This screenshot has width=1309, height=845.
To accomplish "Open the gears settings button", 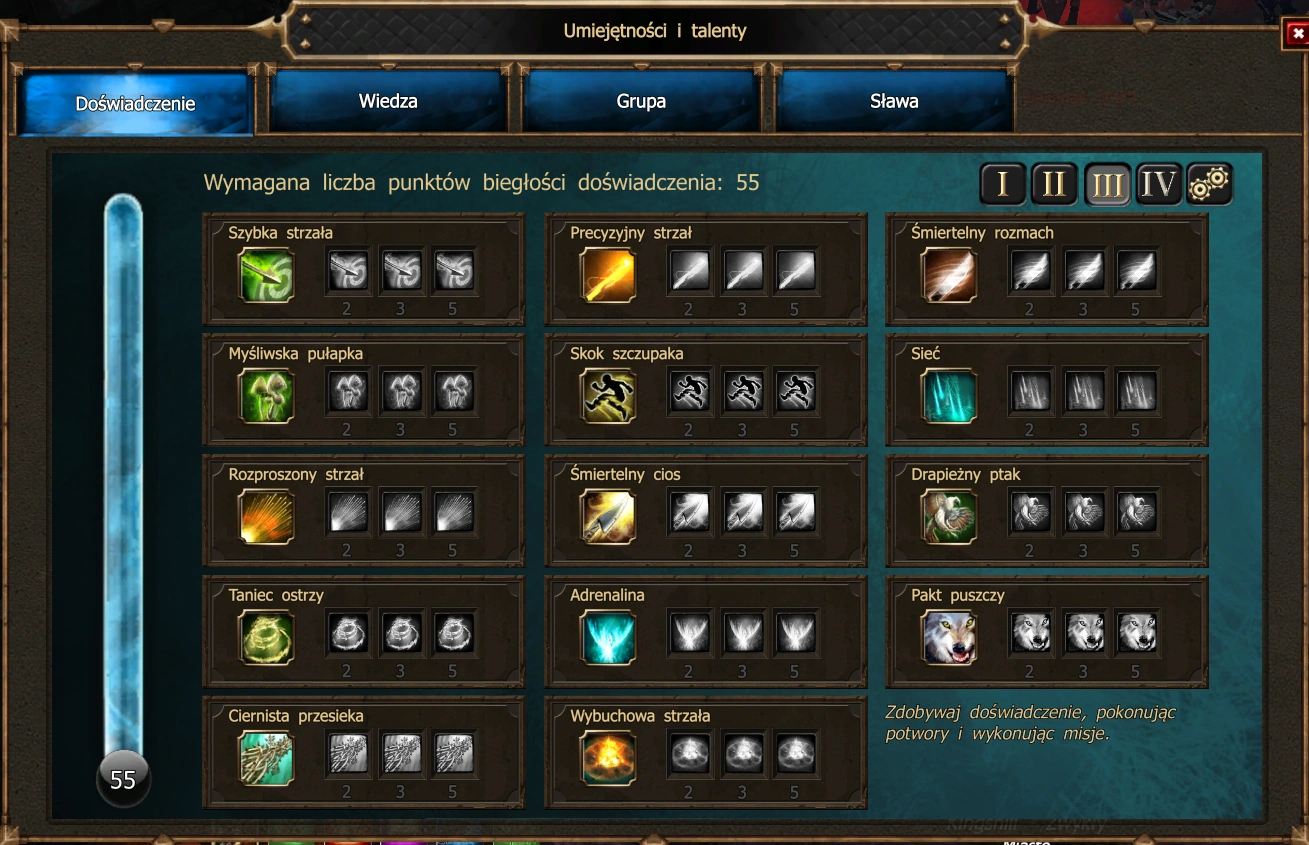I will click(1210, 184).
